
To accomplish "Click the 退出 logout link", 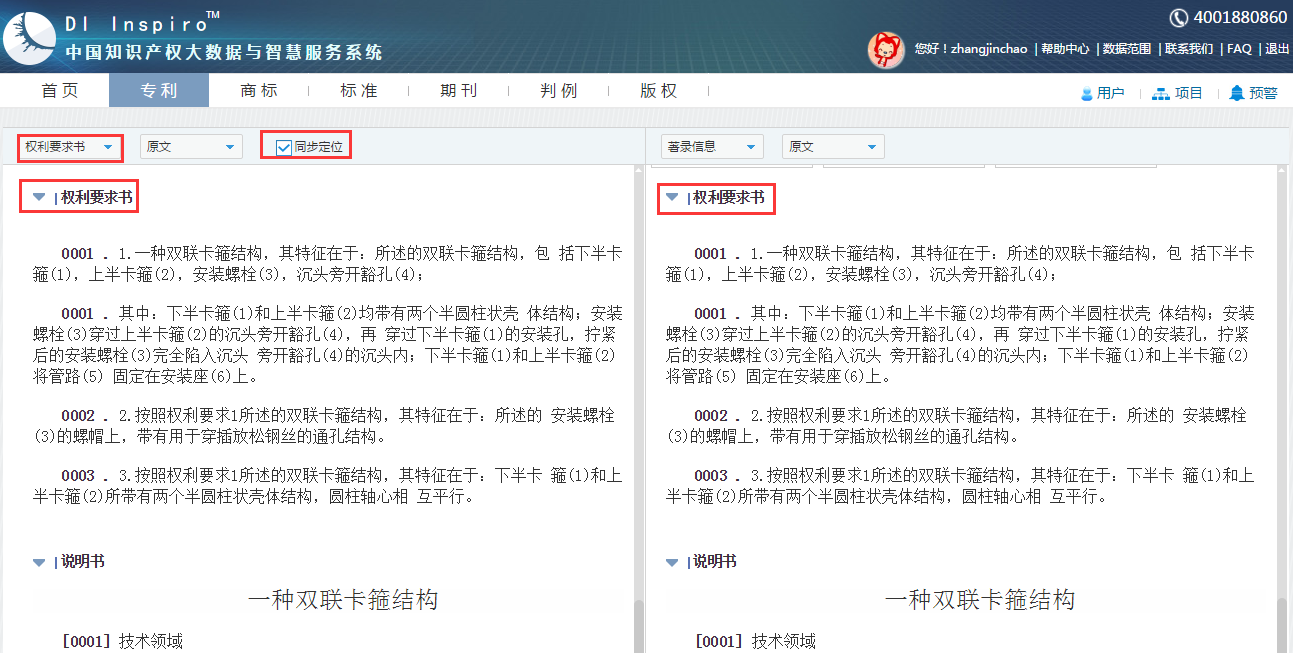I will 1277,49.
